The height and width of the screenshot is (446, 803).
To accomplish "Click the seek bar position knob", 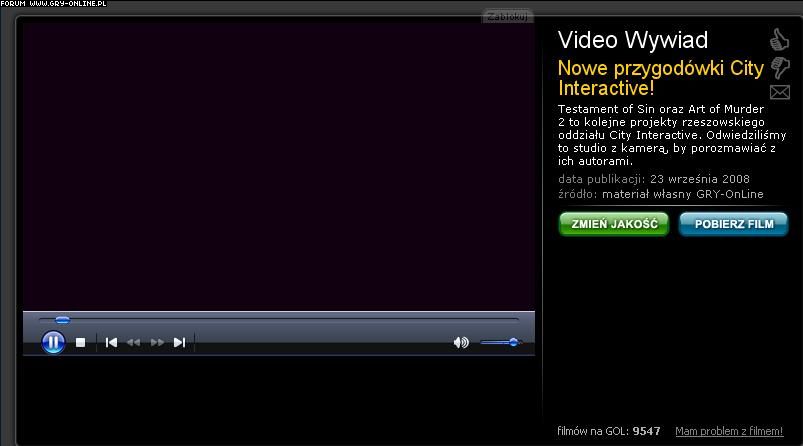I will click(x=62, y=320).
